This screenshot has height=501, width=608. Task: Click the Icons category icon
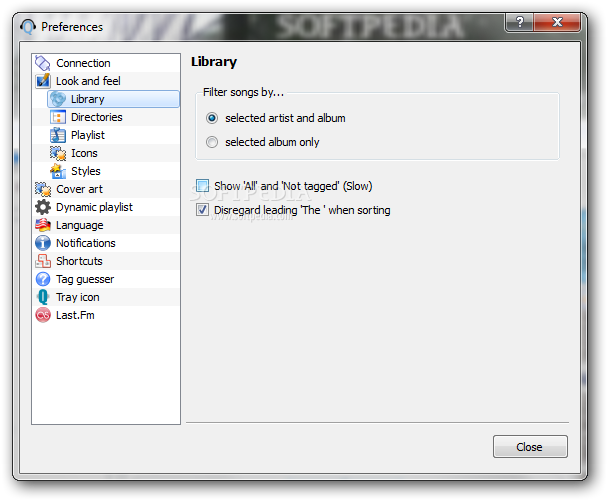[58, 153]
